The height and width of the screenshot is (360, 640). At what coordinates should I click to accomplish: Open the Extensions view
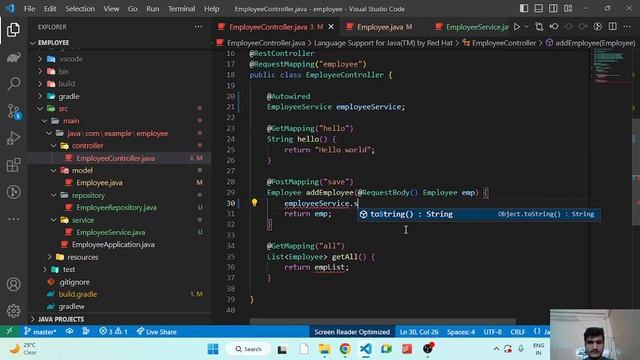coord(13,165)
